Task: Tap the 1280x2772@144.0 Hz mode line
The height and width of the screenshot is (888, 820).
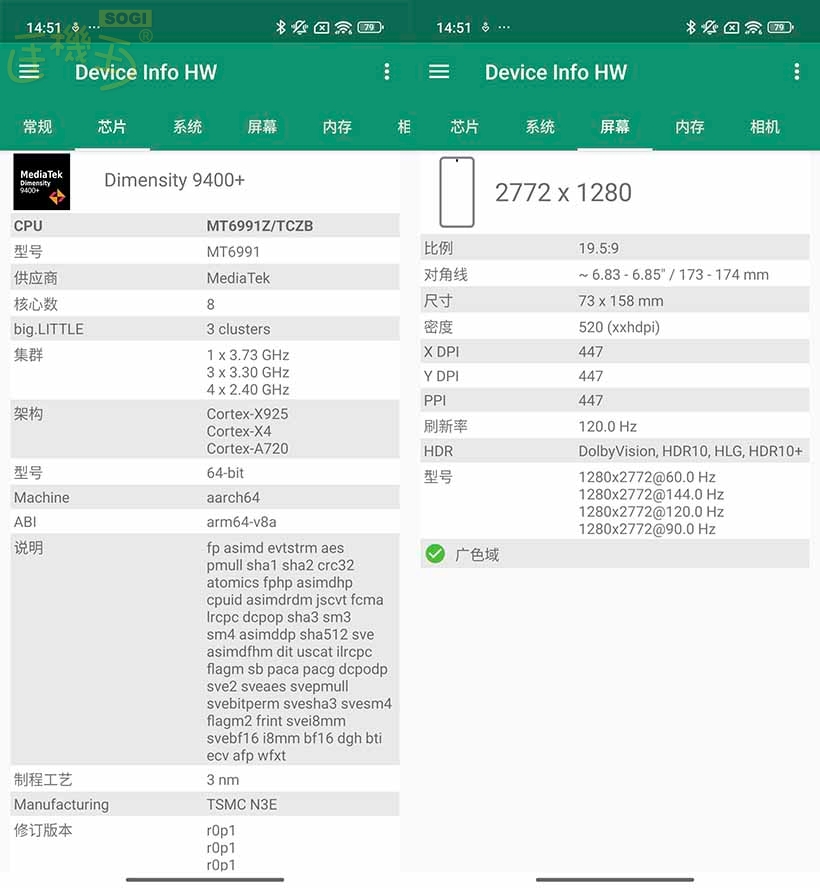Action: coord(651,494)
